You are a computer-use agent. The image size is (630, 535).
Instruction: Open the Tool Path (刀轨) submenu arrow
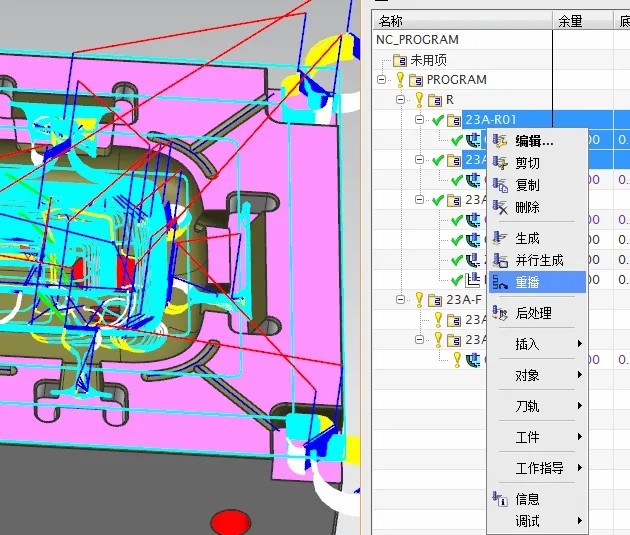(x=580, y=406)
